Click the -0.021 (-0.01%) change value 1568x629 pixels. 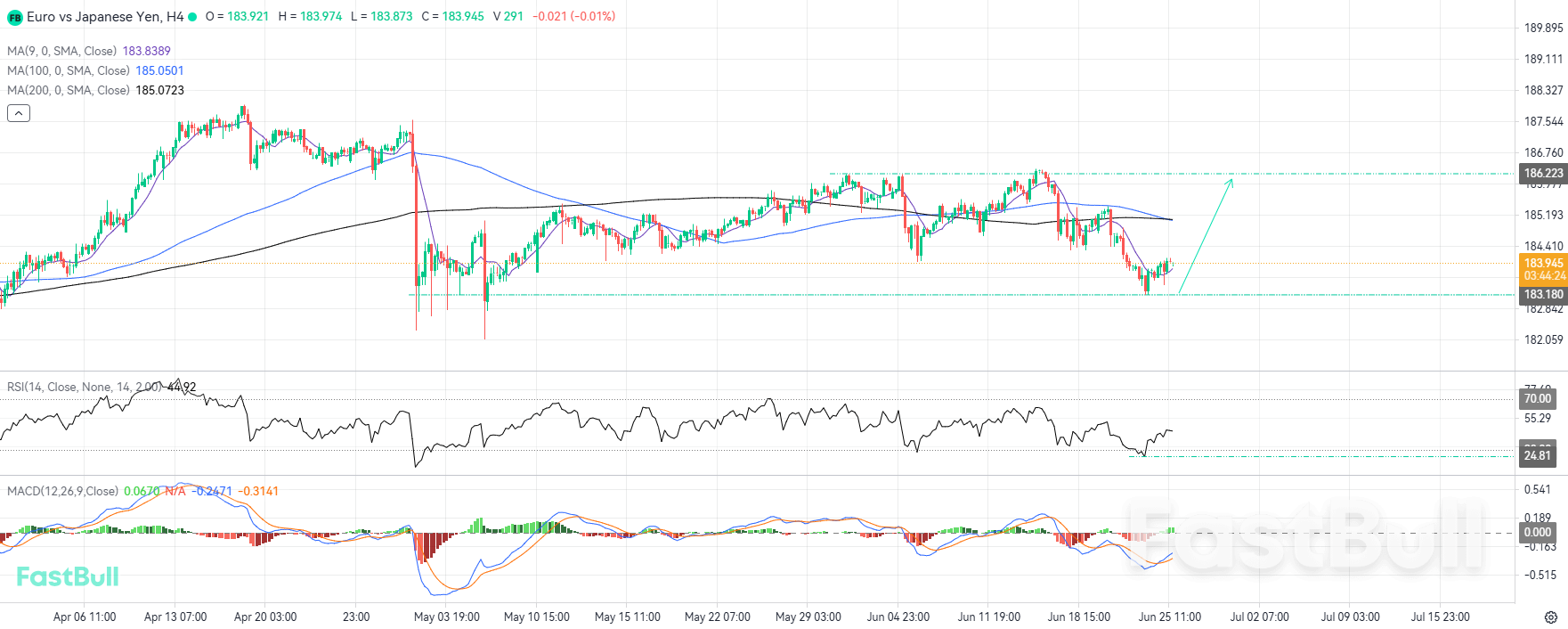pos(574,16)
